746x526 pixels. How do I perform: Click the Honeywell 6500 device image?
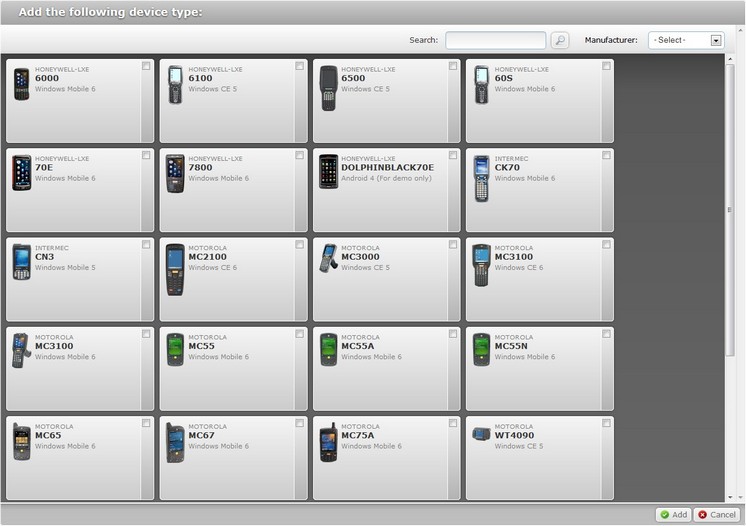point(328,88)
